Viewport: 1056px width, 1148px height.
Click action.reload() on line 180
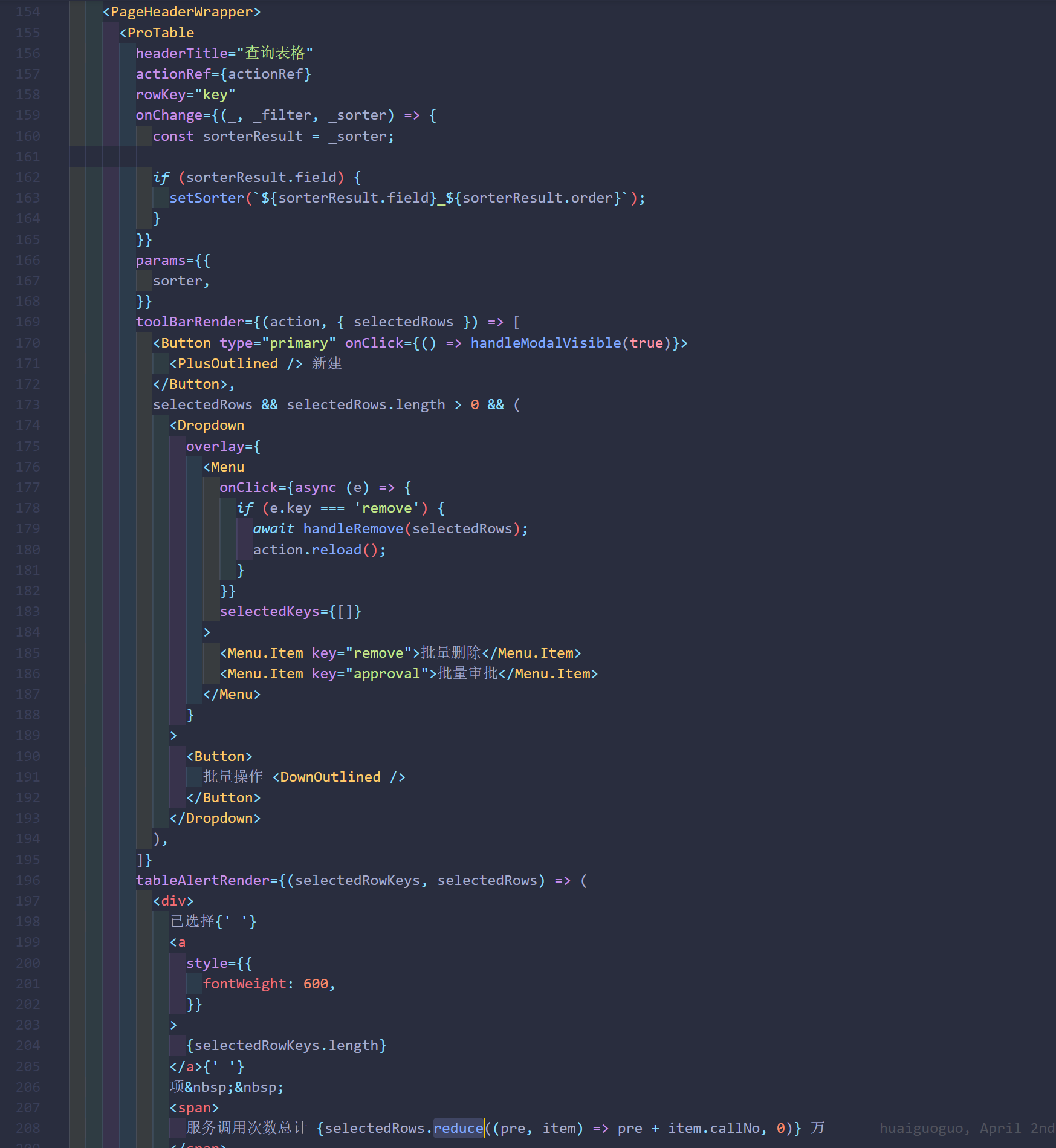(319, 550)
